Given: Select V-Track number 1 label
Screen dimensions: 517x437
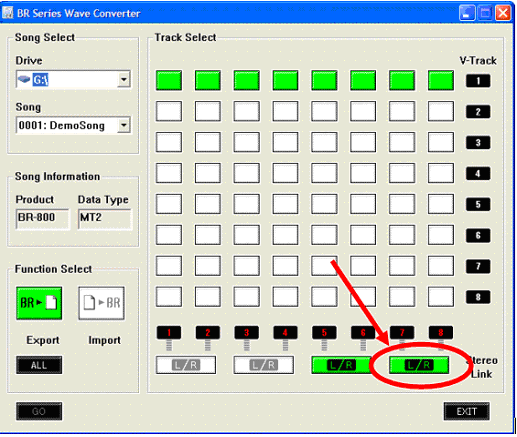Looking at the screenshot, I should coord(478,81).
